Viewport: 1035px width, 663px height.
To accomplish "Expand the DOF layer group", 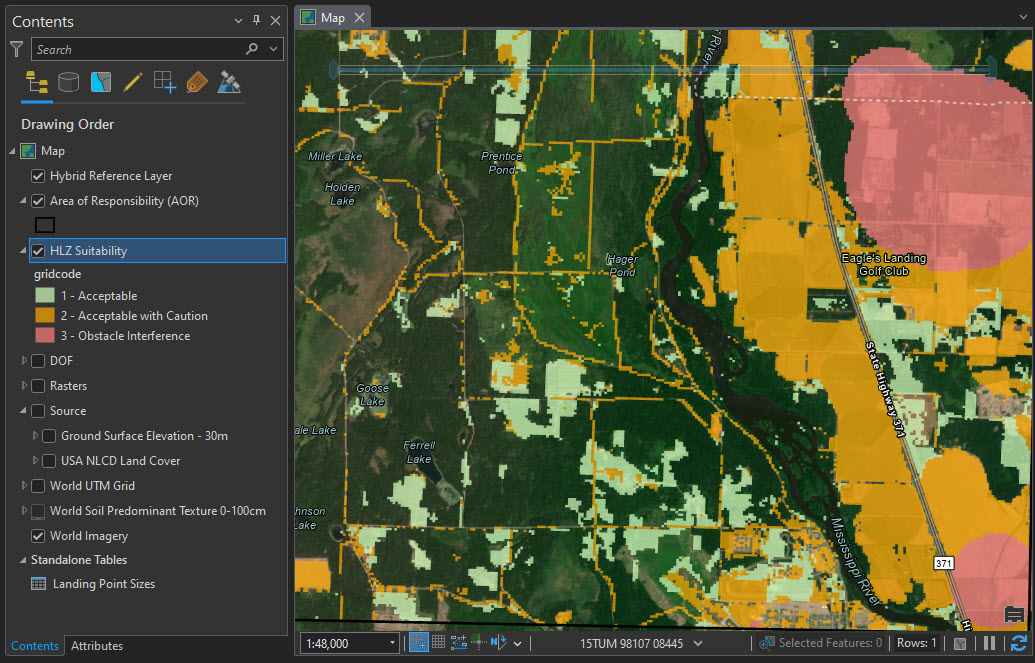I will point(23,360).
